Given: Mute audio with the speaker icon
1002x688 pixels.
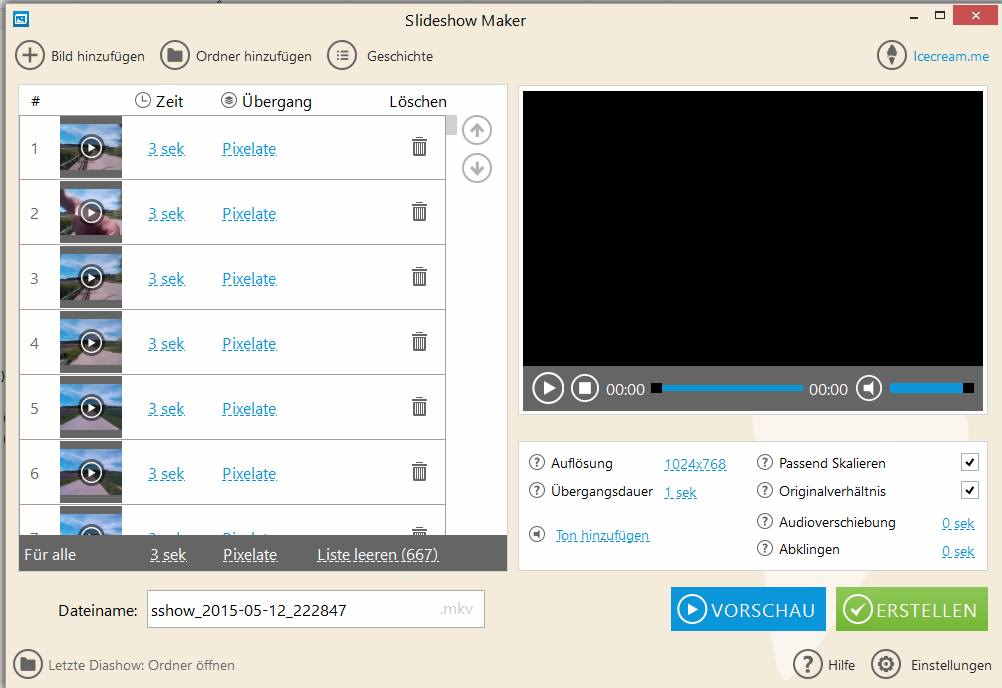Looking at the screenshot, I should (x=869, y=388).
